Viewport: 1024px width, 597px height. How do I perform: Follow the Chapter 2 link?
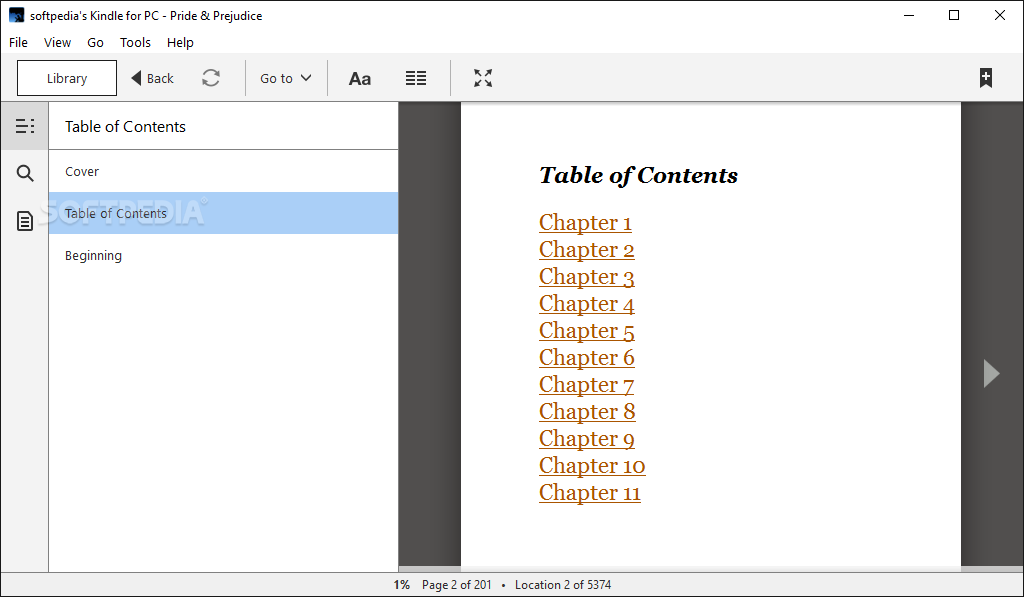(586, 250)
